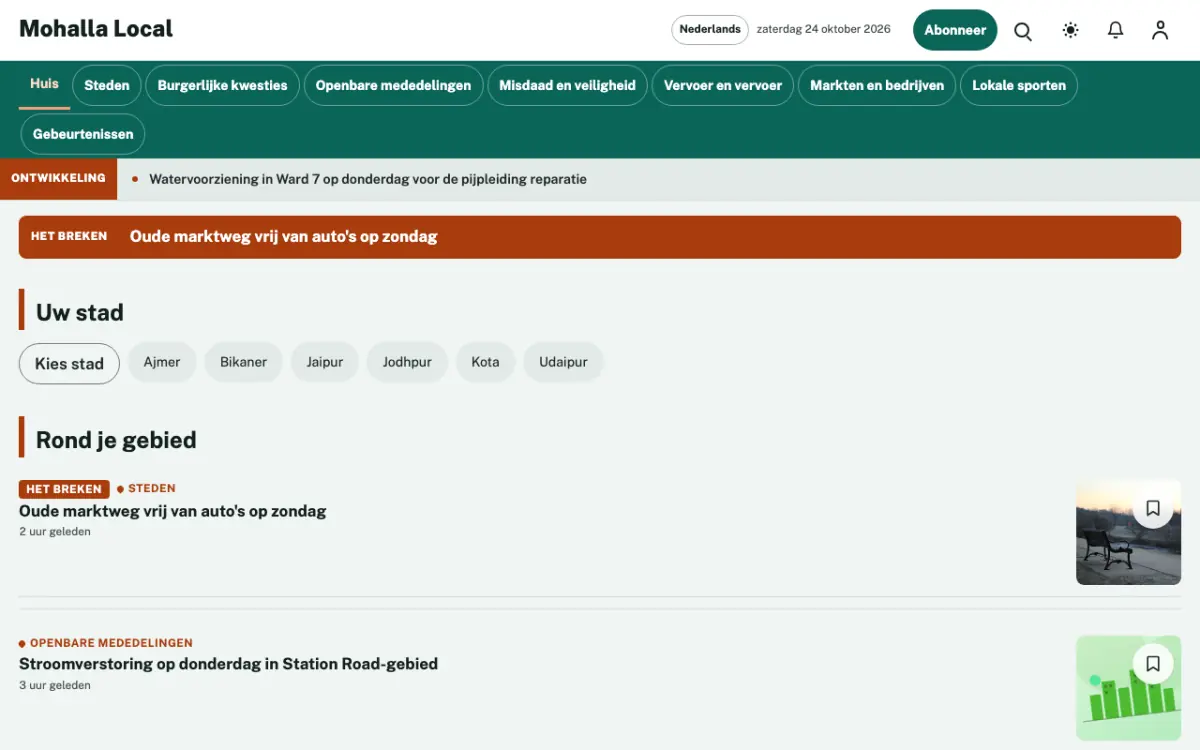Open Vervoer en vervoer section

pyautogui.click(x=723, y=86)
